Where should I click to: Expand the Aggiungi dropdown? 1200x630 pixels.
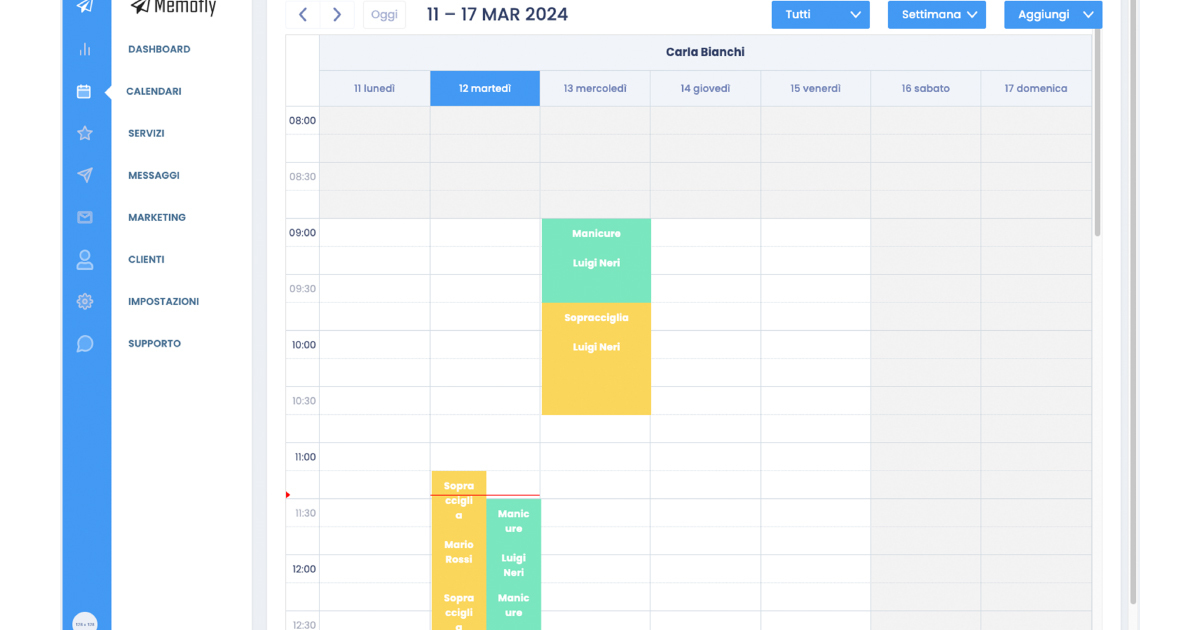[1052, 15]
